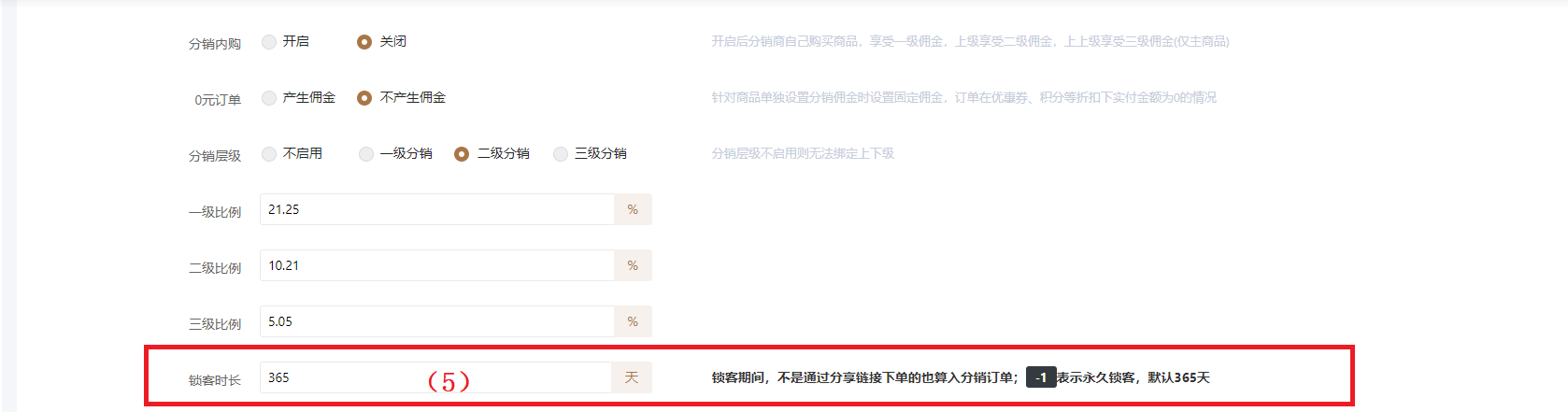Focus the 三级比例 input showing 5.05
This screenshot has height=412, width=1568.
coord(436,321)
